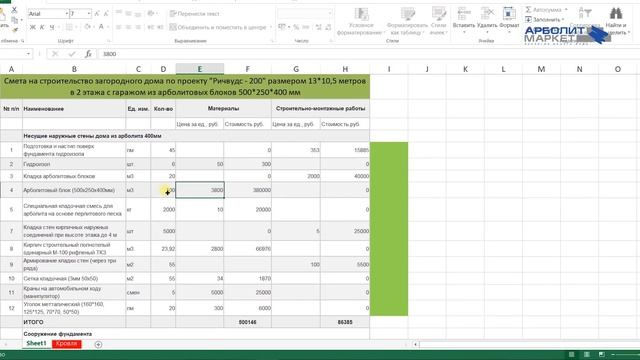Click Найти и выделить binoculars icon
This screenshot has width=640, height=360.
616,13
